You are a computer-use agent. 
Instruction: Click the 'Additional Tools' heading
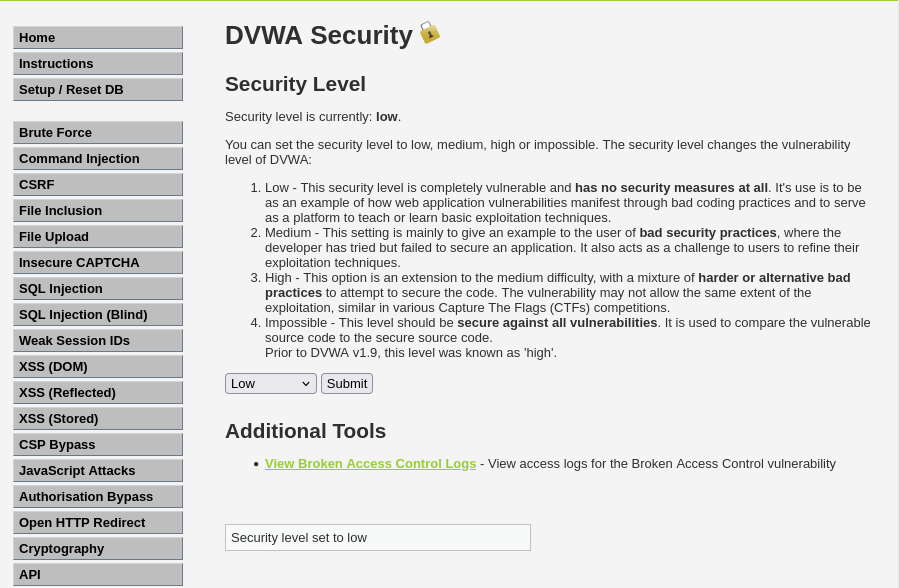point(306,431)
